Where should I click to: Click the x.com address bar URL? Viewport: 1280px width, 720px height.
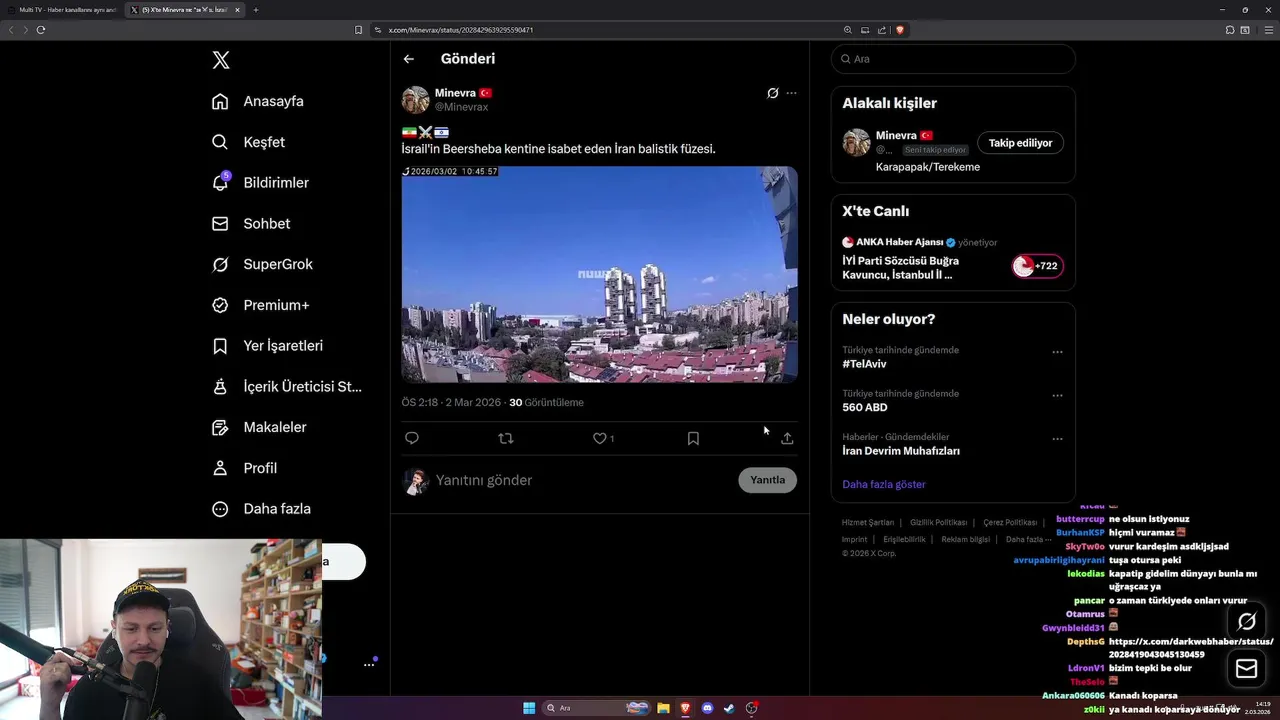(x=461, y=30)
